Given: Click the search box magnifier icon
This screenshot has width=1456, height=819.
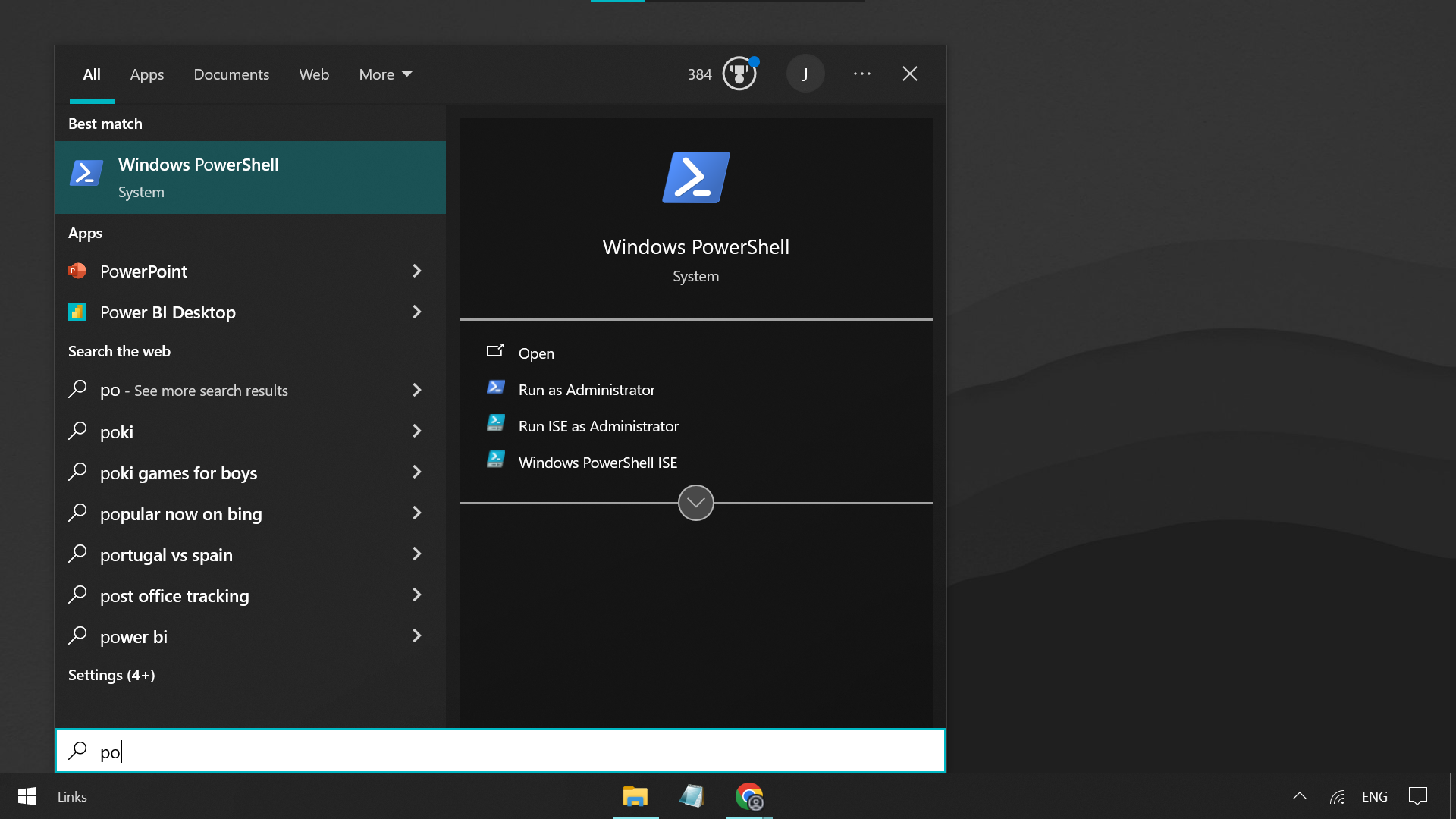Looking at the screenshot, I should point(77,751).
